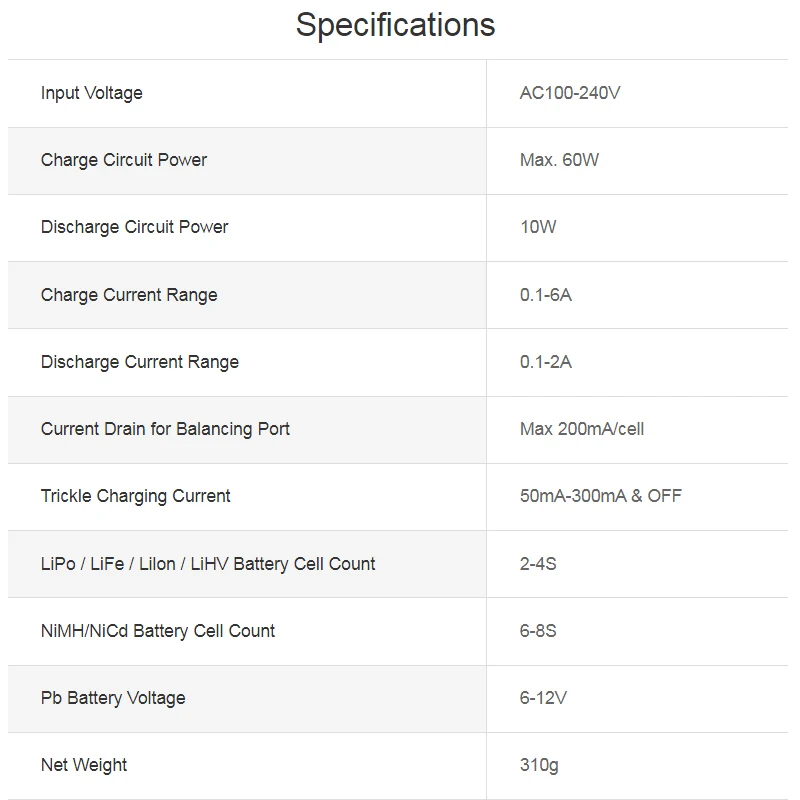Click Current Drain for Balancing Port
Screen dimensions: 800x800
pos(165,429)
